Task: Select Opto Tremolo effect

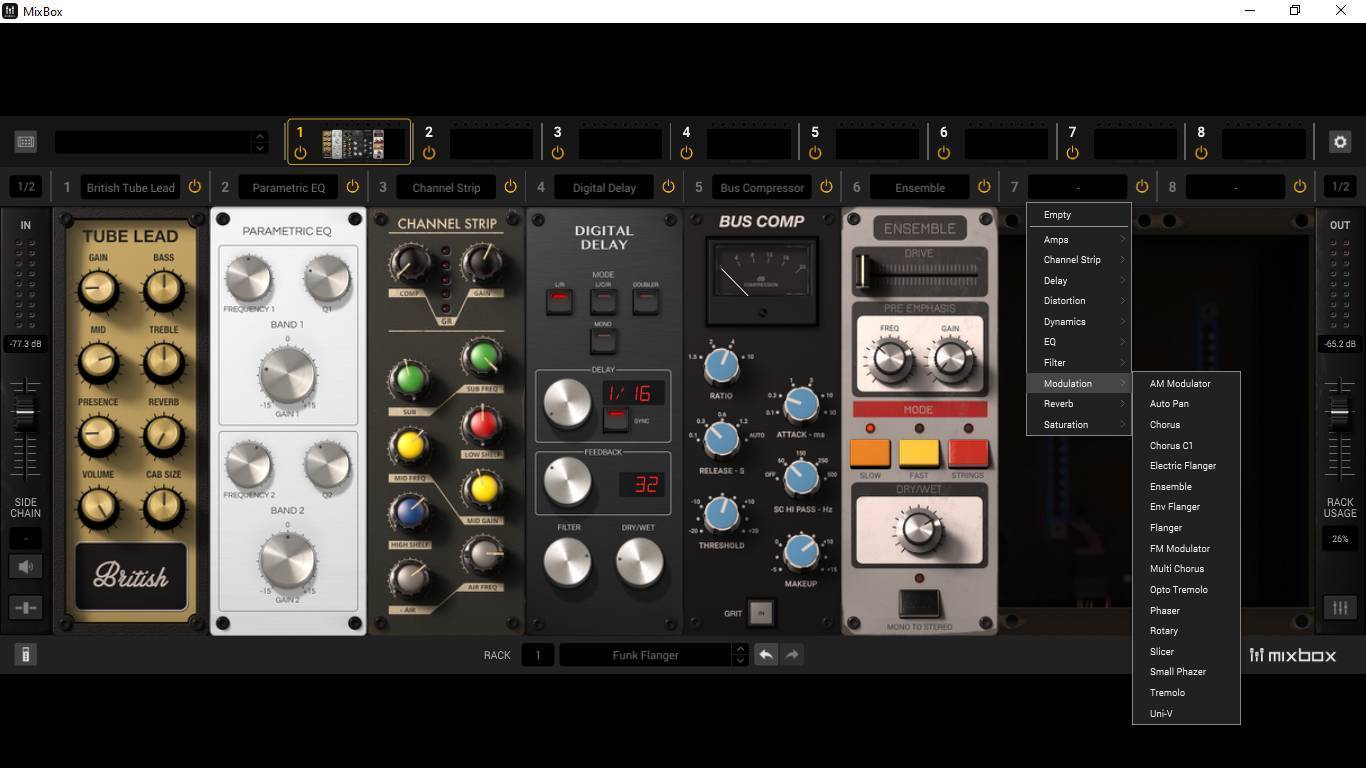Action: [1186, 590]
